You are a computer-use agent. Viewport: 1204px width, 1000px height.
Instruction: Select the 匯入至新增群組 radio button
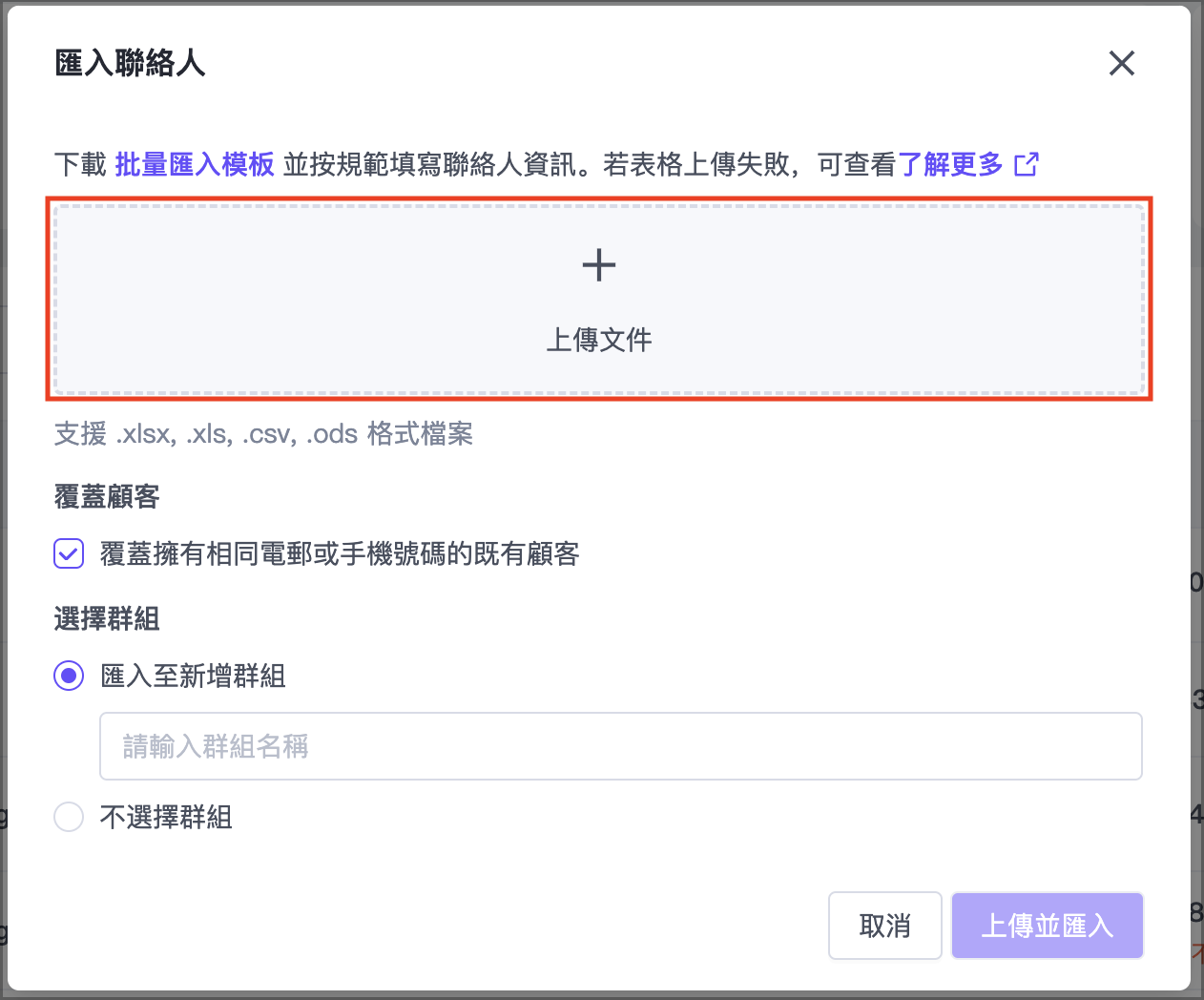coord(69,676)
